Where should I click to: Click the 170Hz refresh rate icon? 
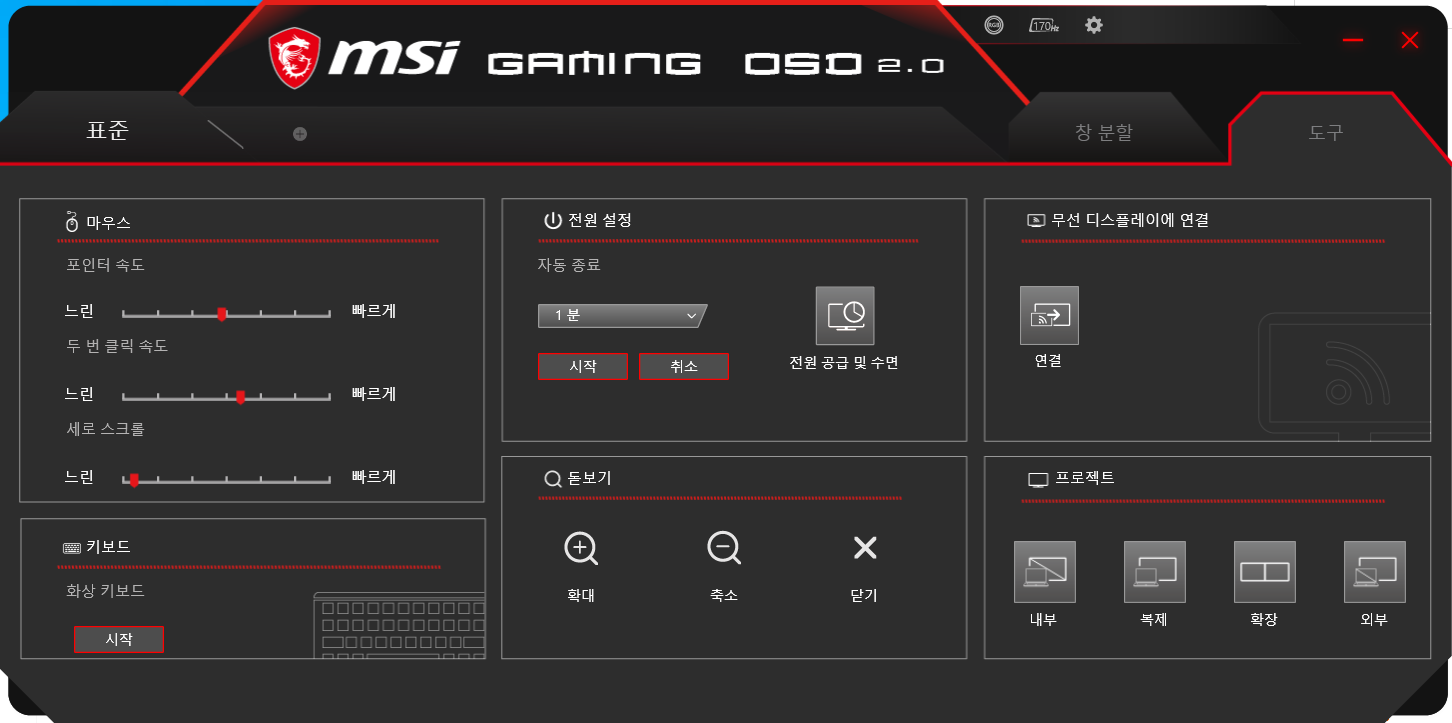point(1044,26)
